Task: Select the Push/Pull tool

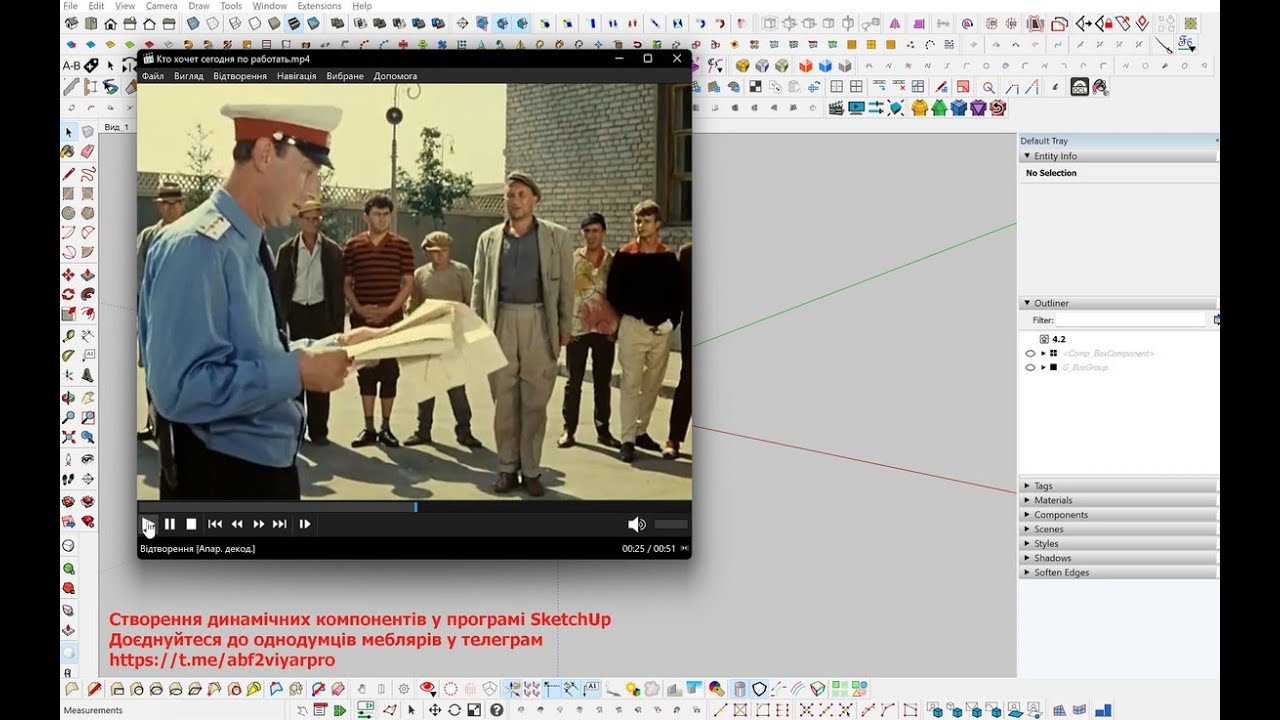Action: click(87, 275)
